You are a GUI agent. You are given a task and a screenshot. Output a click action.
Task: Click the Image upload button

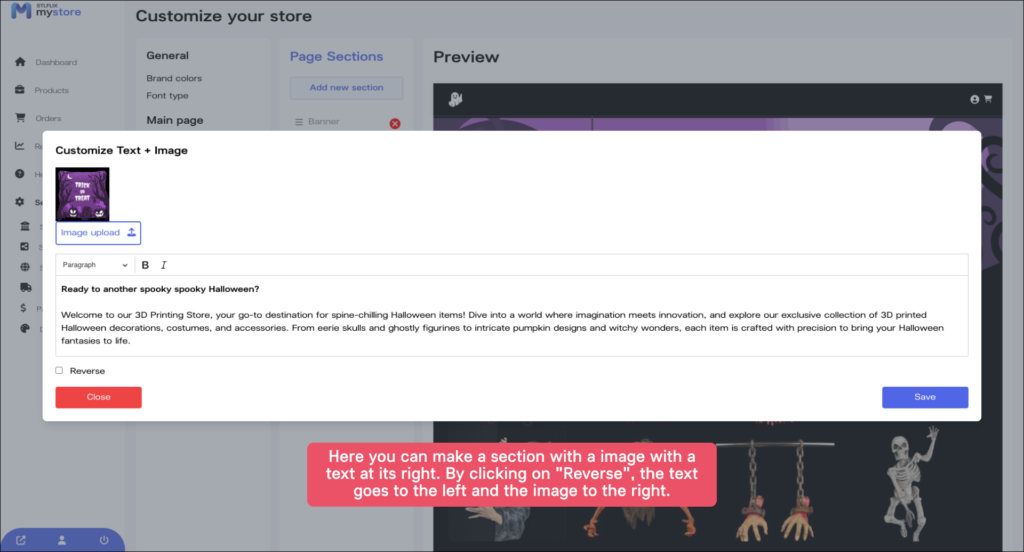98,233
